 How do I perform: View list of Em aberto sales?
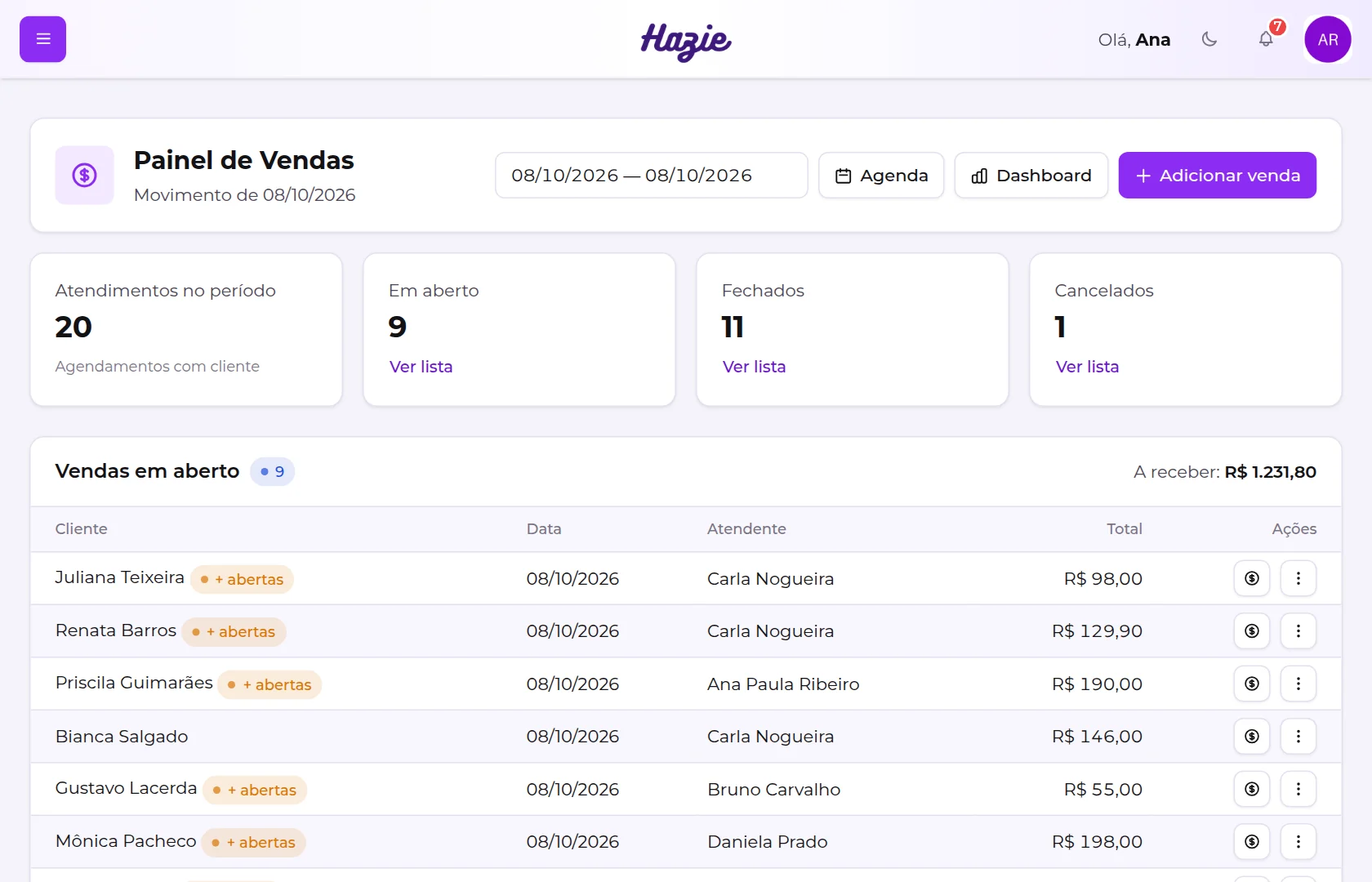pyautogui.click(x=421, y=367)
